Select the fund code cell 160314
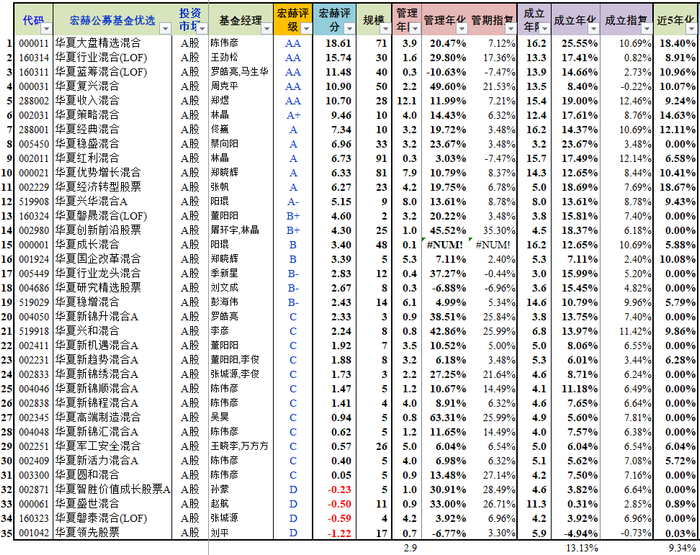The image size is (700, 555). (x=34, y=58)
